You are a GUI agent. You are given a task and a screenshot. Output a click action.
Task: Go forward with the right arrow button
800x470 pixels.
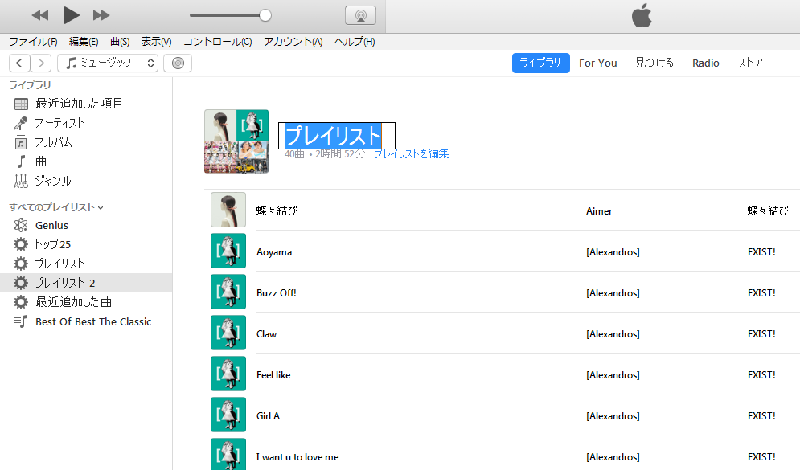(41, 63)
